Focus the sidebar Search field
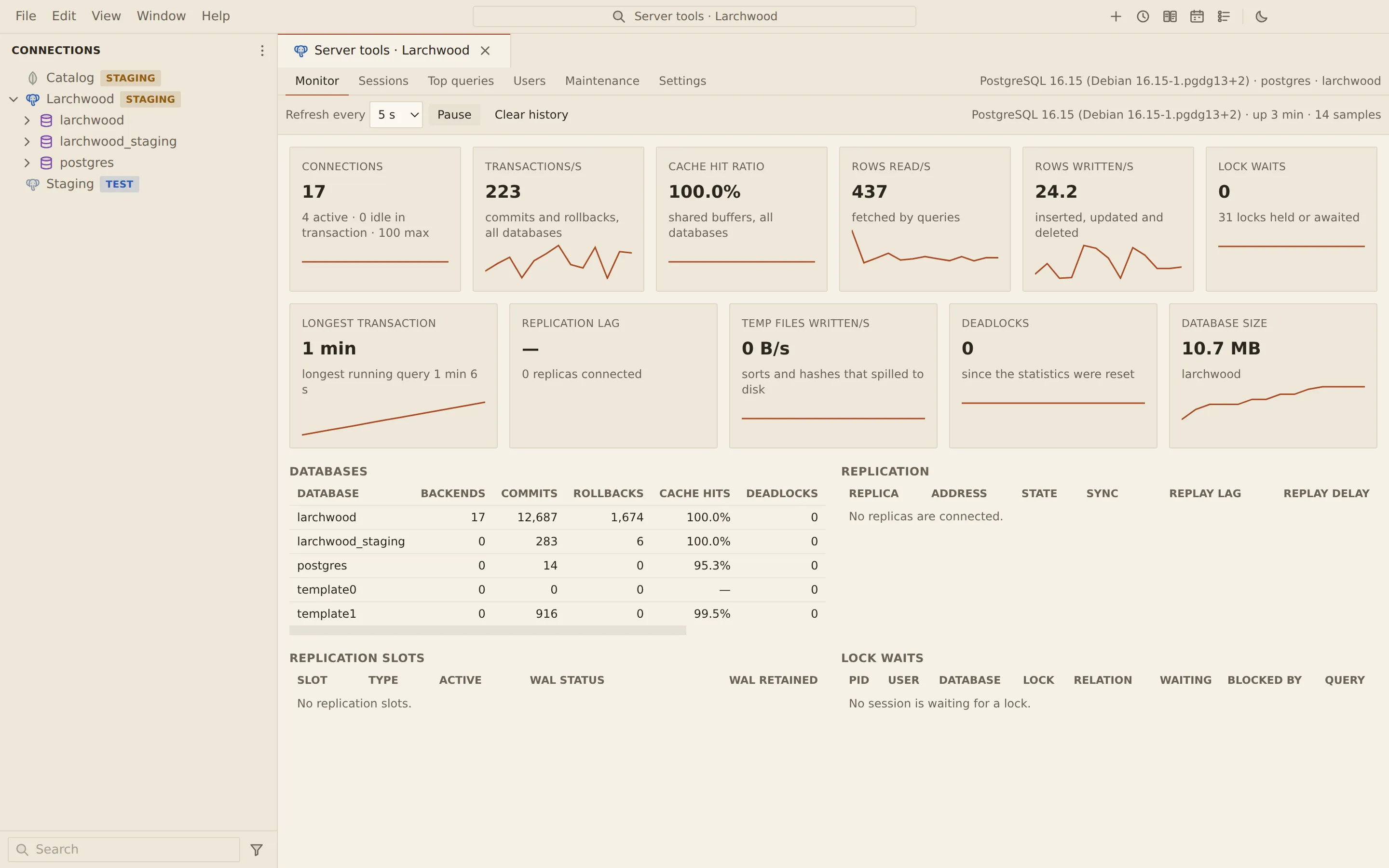Screen dimensions: 1389x868 [124, 850]
